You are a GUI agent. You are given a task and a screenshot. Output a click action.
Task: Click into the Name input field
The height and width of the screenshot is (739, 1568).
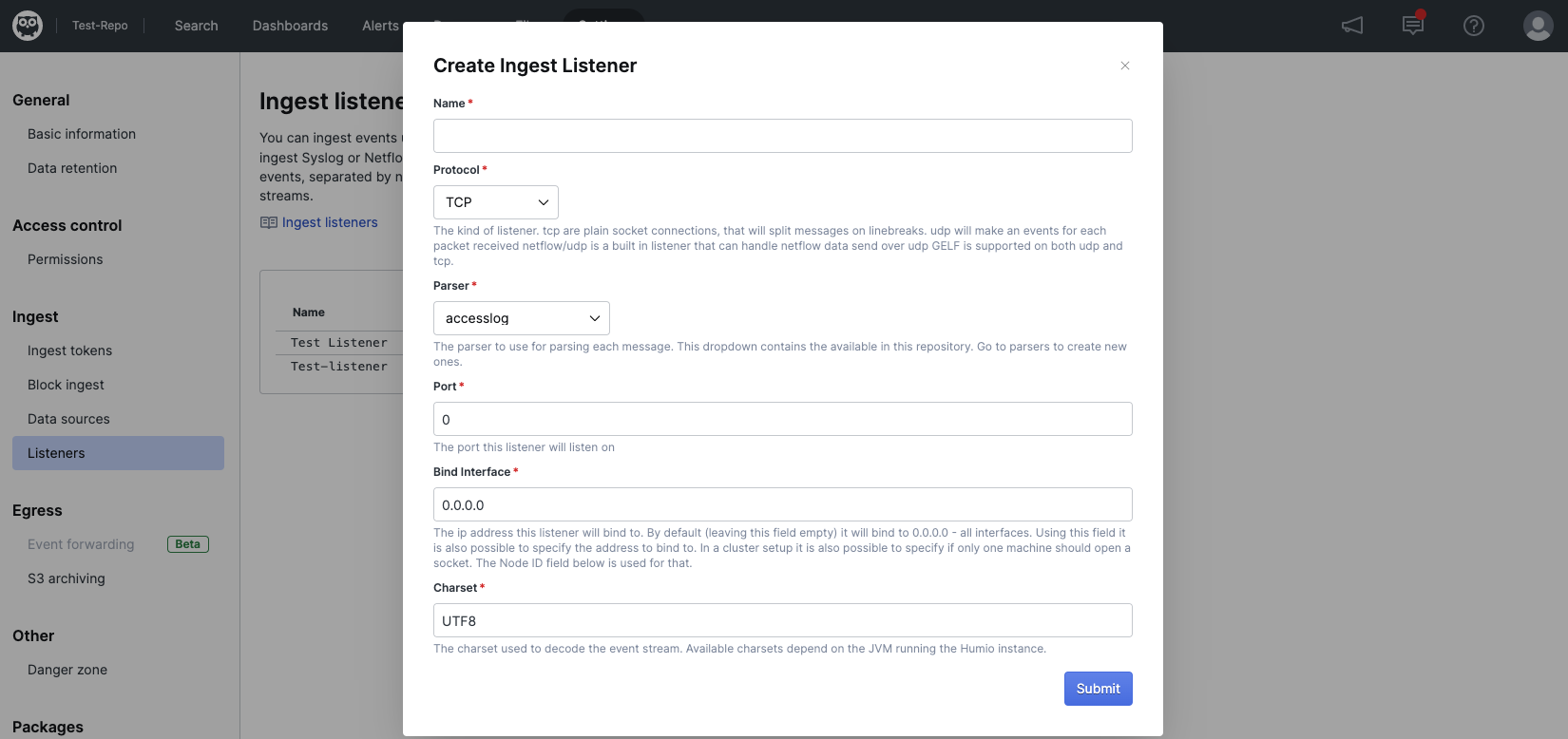tap(782, 136)
